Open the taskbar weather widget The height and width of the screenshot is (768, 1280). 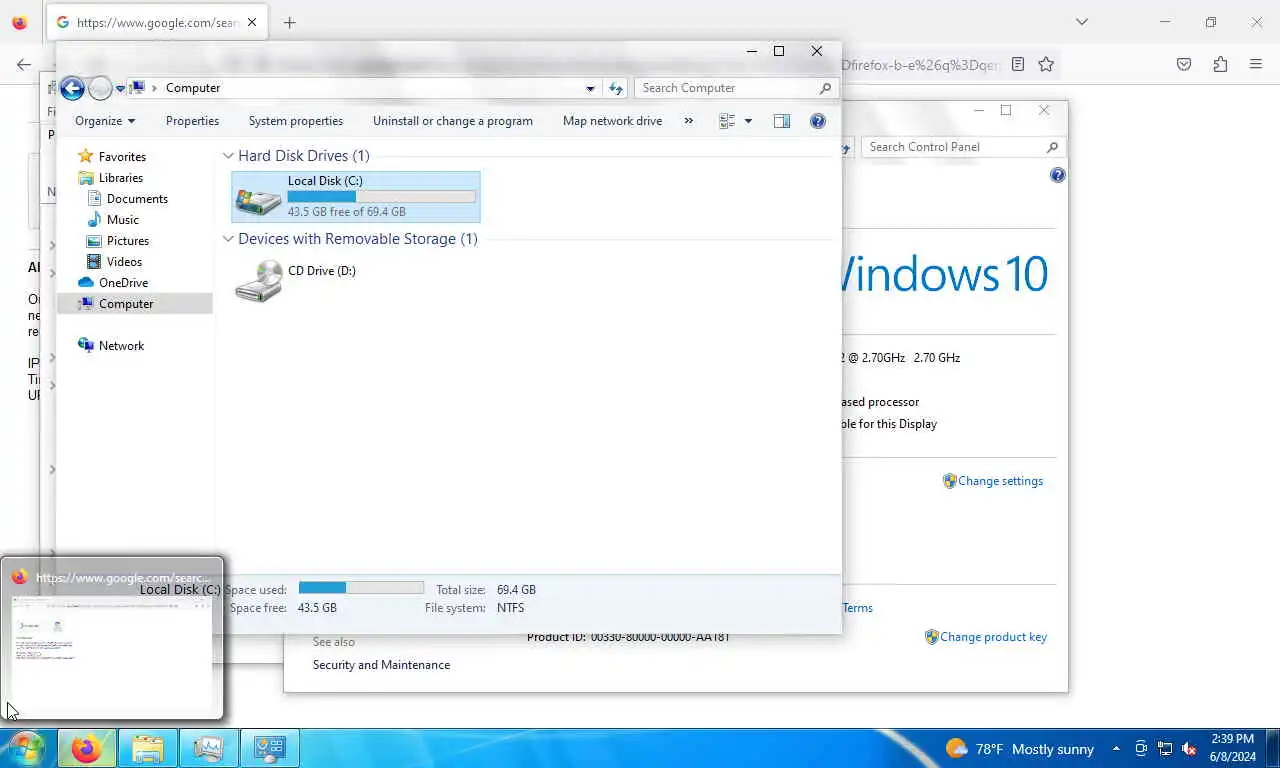(x=1019, y=749)
